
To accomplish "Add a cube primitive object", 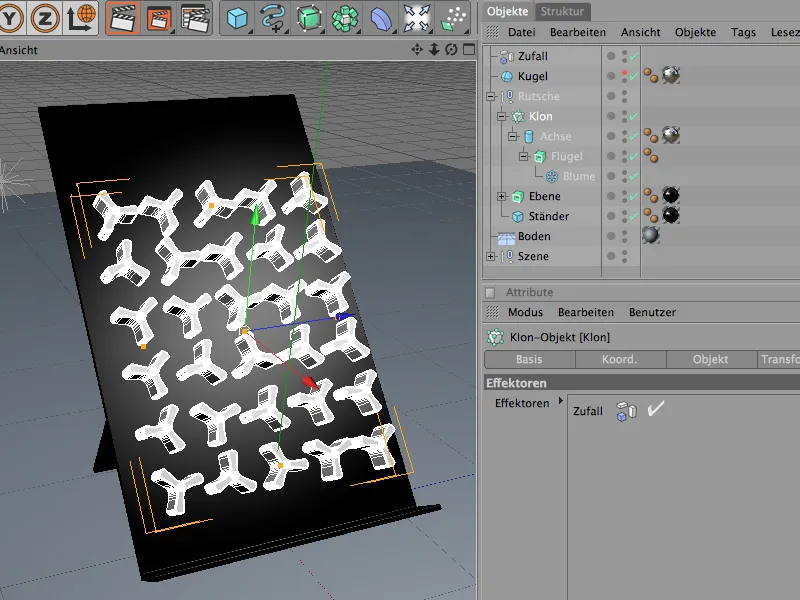I will click(237, 17).
